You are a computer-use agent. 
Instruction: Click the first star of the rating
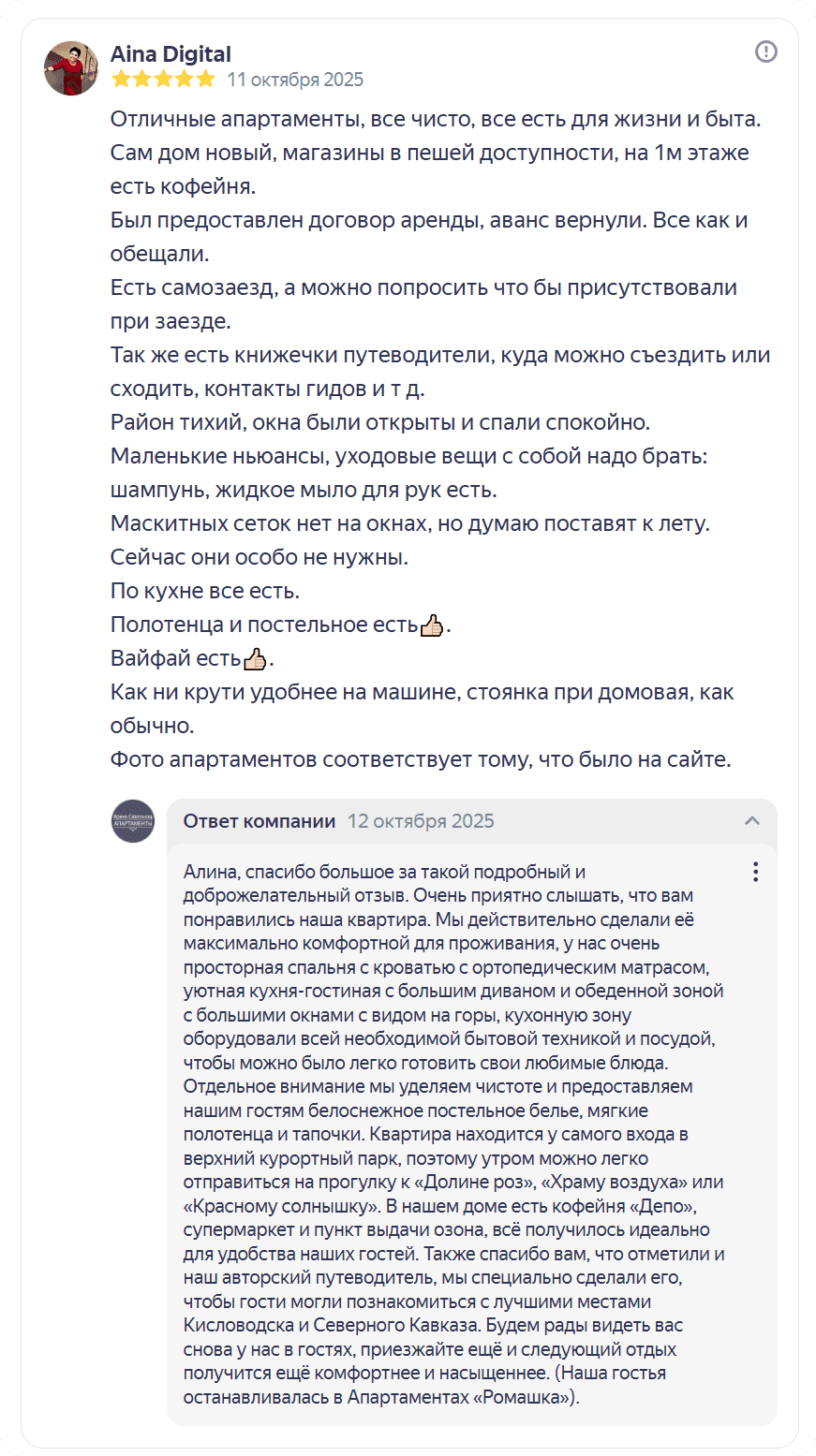point(121,80)
